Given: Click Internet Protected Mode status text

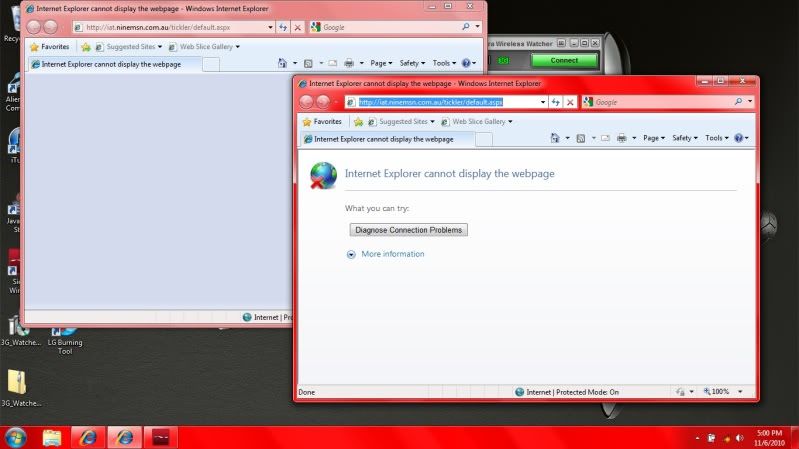Looking at the screenshot, I should pos(572,392).
